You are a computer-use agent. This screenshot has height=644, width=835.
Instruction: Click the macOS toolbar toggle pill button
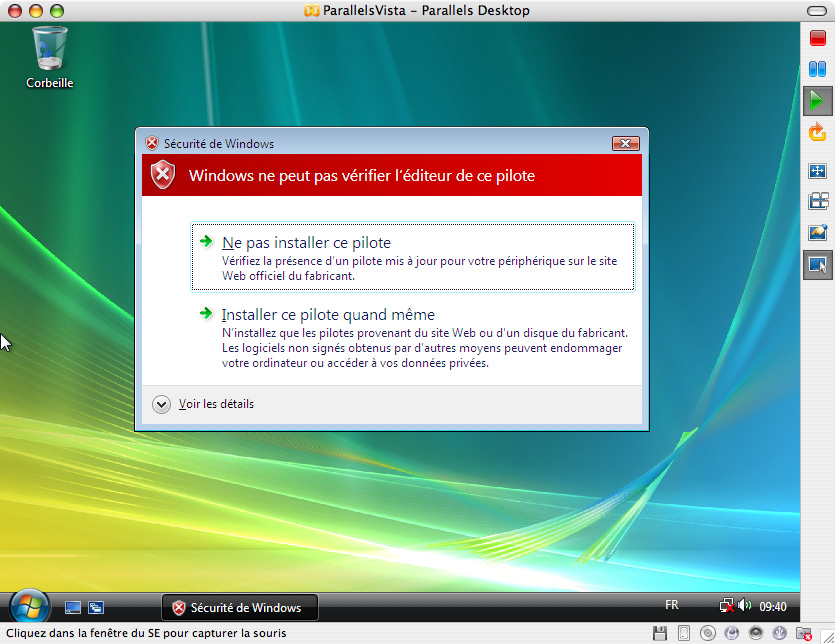[x=817, y=11]
